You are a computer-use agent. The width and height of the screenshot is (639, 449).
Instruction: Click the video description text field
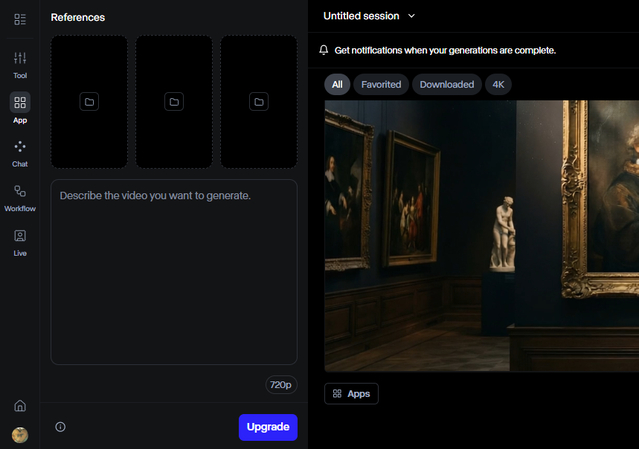tap(174, 271)
